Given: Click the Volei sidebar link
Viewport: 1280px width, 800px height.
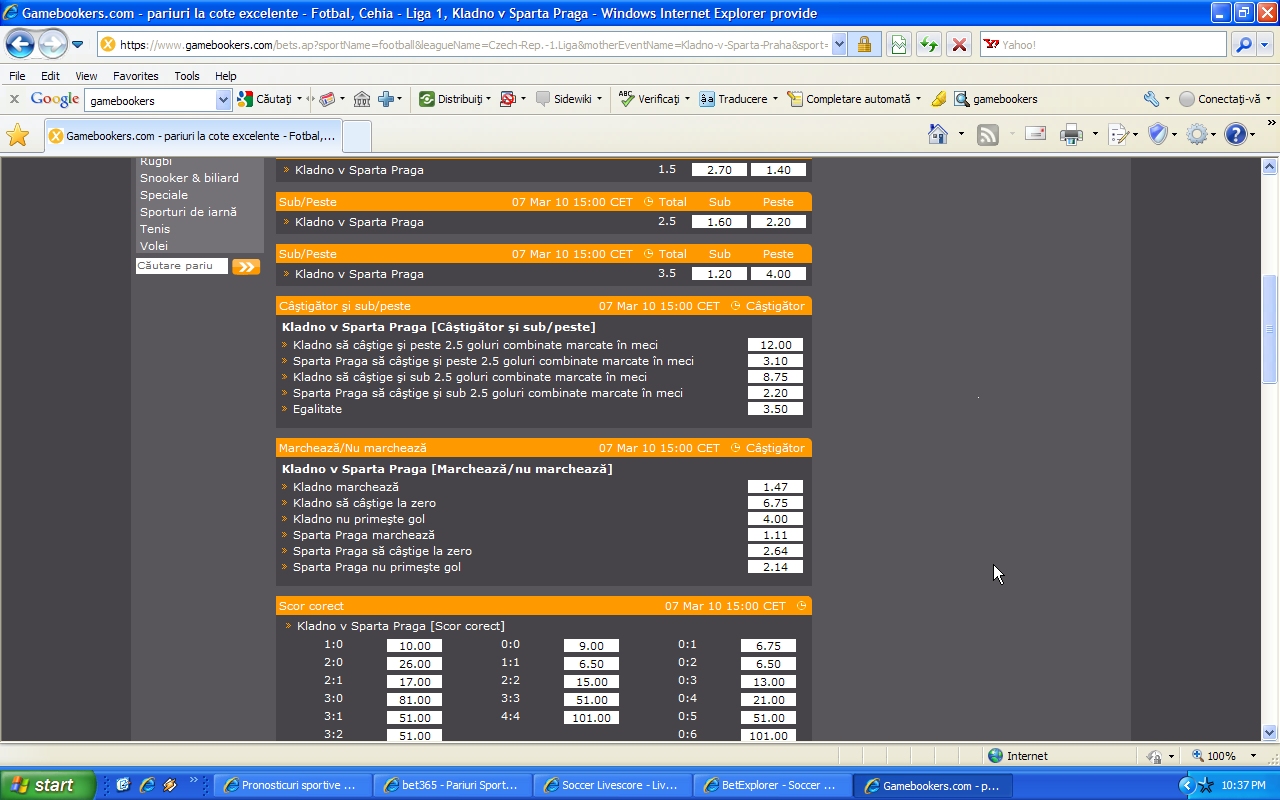Looking at the screenshot, I should (x=154, y=246).
